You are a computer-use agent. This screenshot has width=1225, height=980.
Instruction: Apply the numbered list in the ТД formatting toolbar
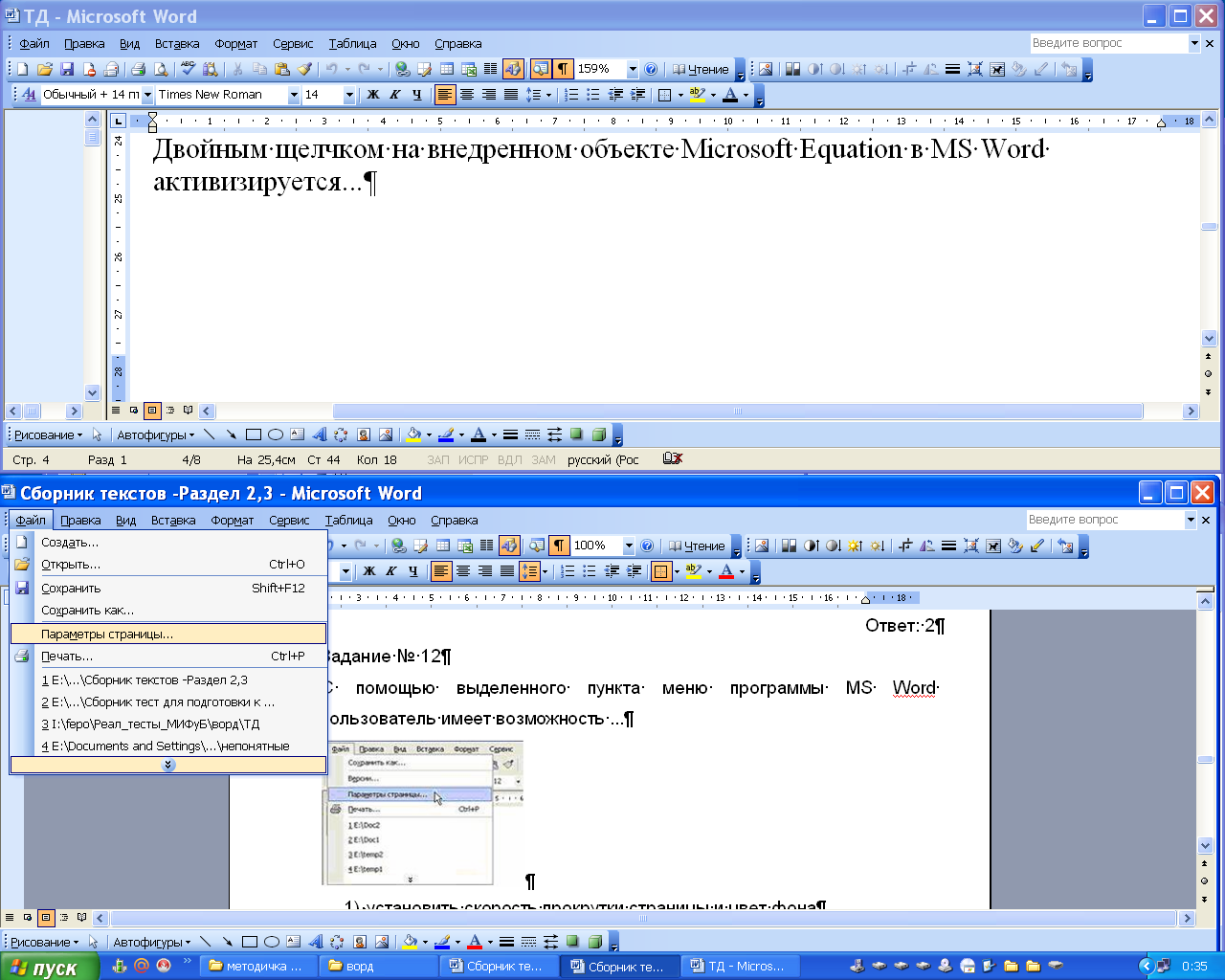[571, 95]
